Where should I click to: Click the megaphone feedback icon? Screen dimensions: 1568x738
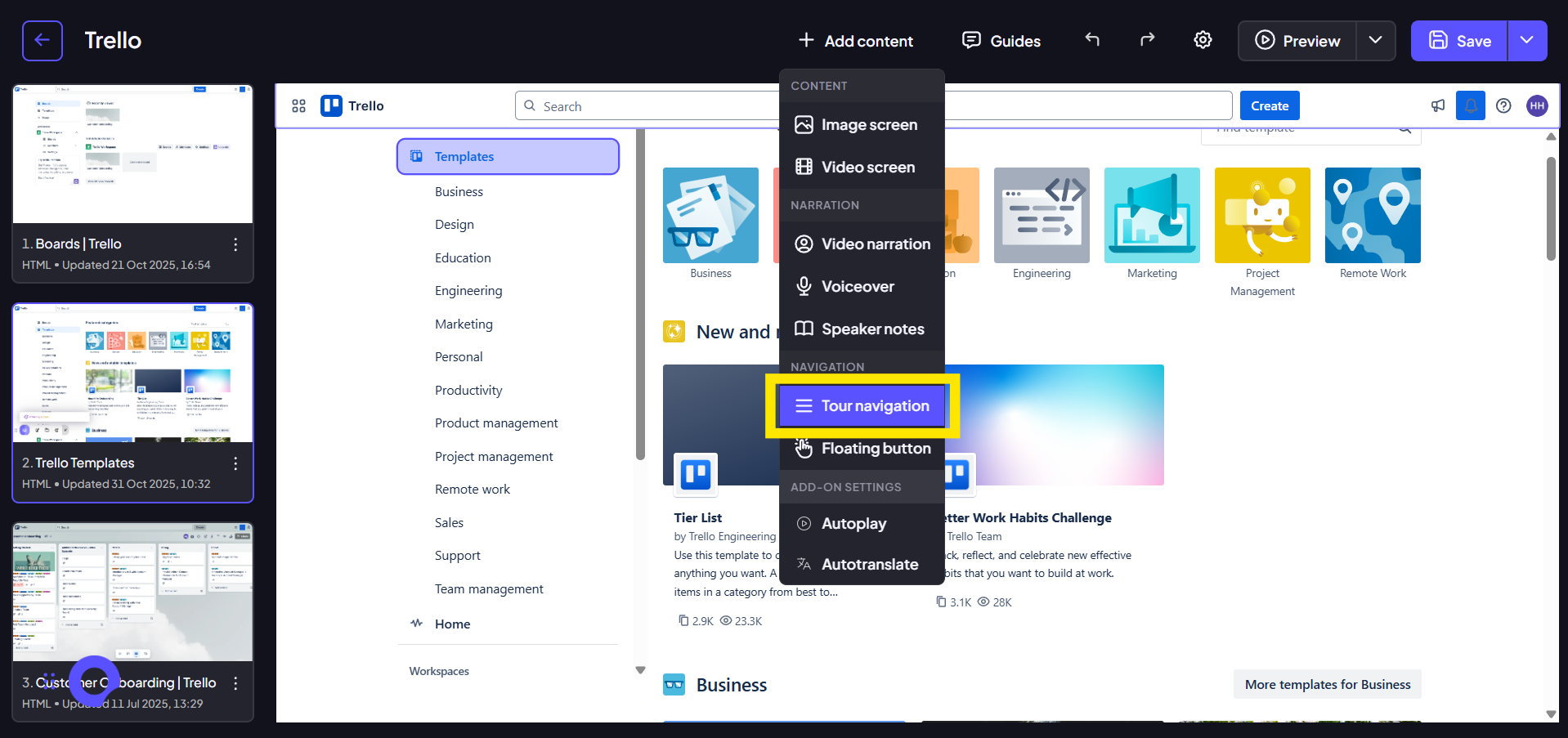(1438, 105)
